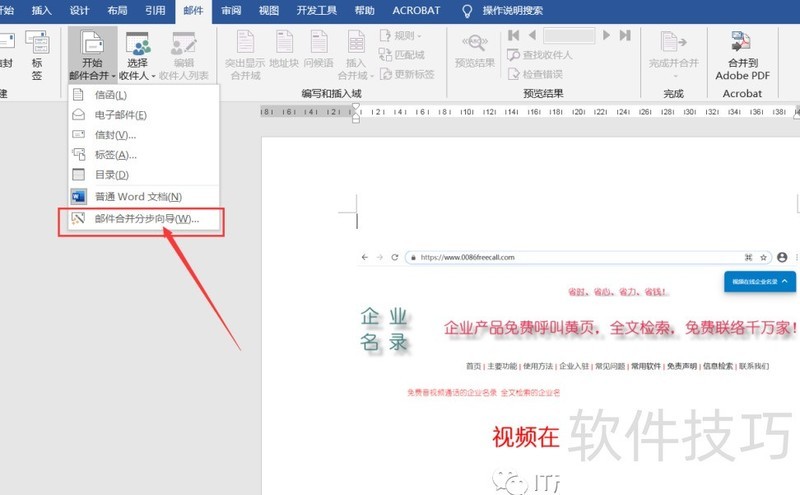Go to first record arrow
800x495 pixels.
(x=513, y=35)
